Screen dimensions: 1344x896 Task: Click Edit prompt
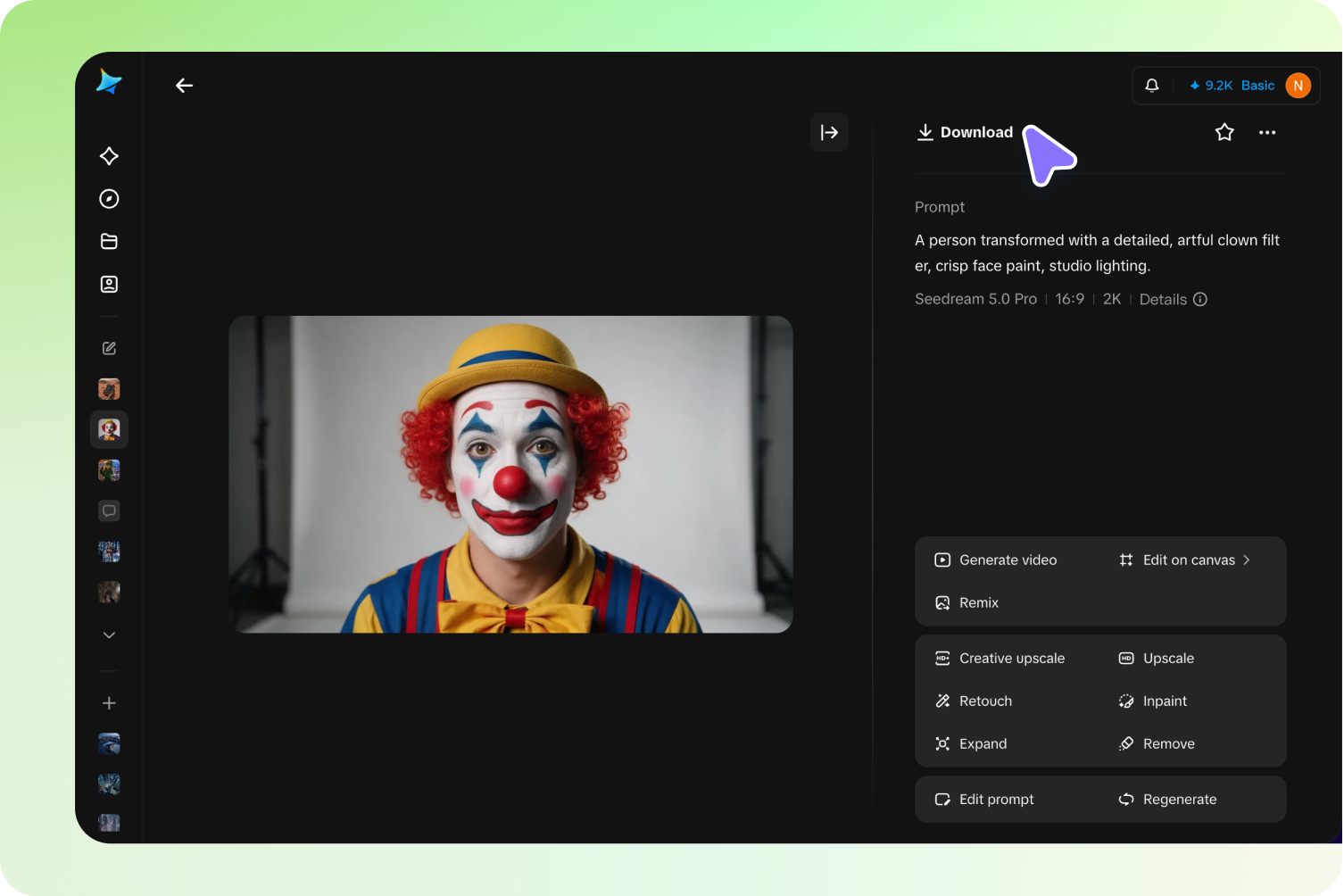click(x=984, y=800)
